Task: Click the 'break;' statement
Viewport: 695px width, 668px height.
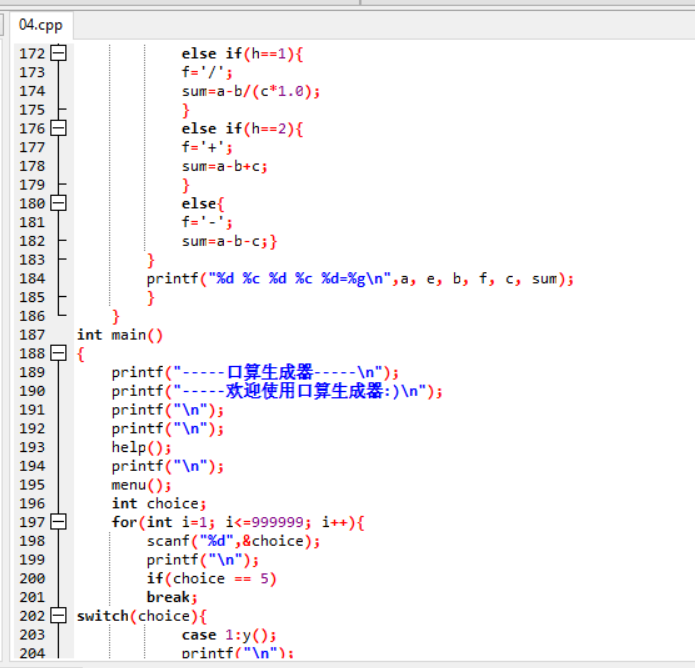Action: tap(172, 597)
